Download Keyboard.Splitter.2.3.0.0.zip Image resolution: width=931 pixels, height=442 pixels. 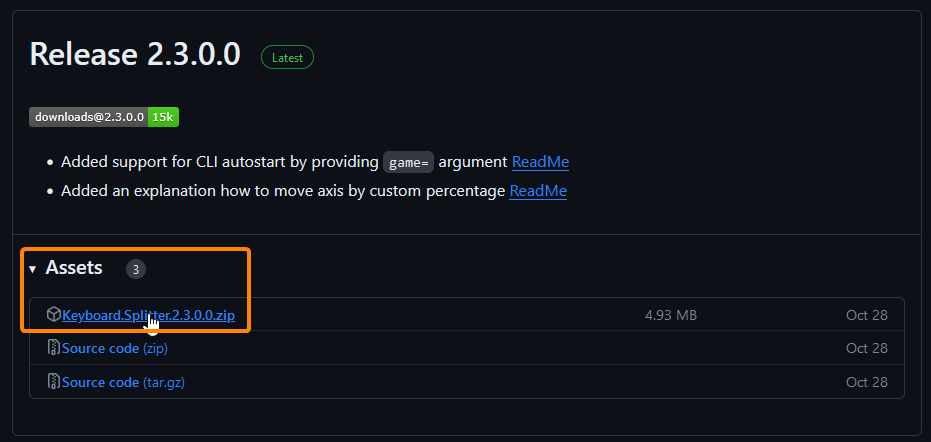coord(148,315)
